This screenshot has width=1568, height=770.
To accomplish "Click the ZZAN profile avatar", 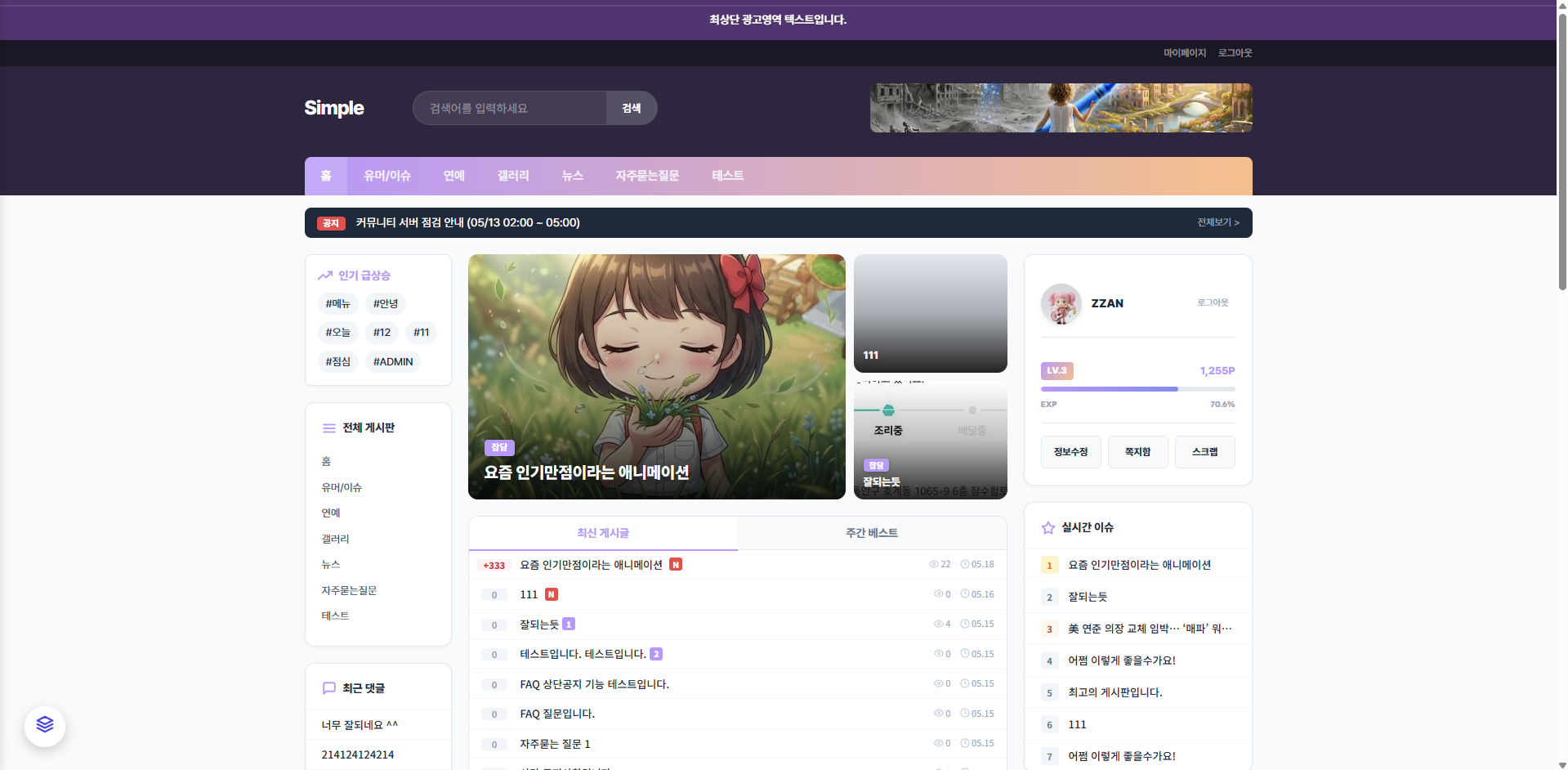I will click(1061, 304).
